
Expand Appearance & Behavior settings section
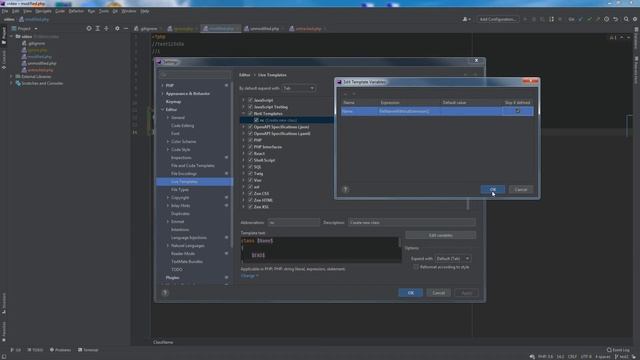pos(162,93)
